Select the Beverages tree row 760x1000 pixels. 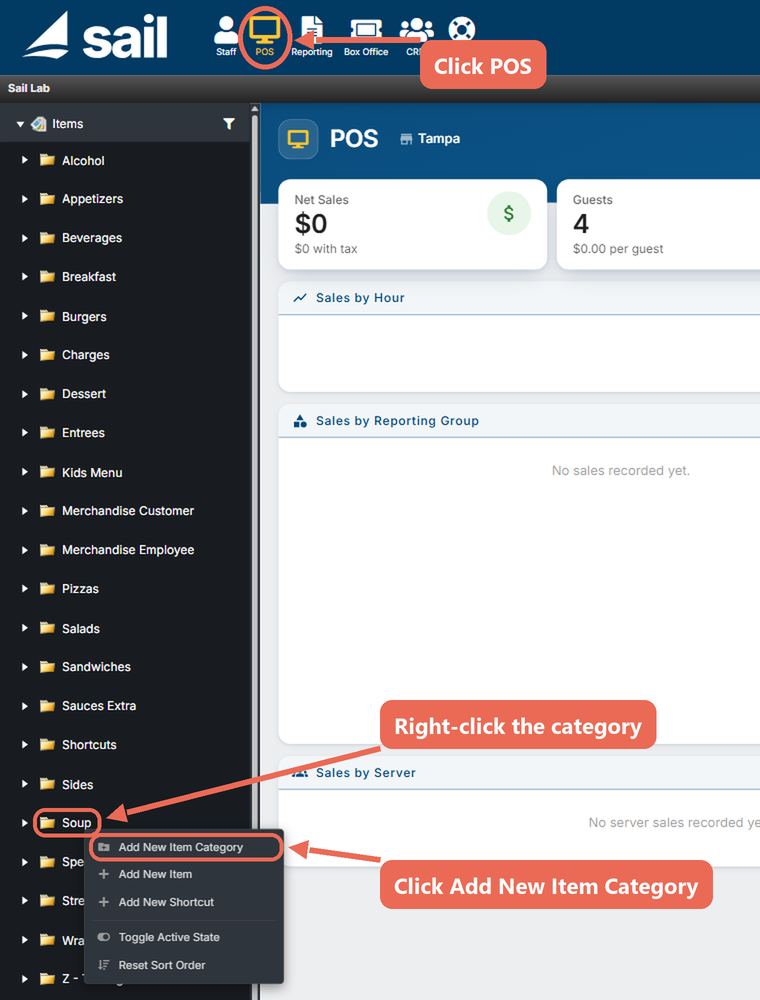click(125, 238)
